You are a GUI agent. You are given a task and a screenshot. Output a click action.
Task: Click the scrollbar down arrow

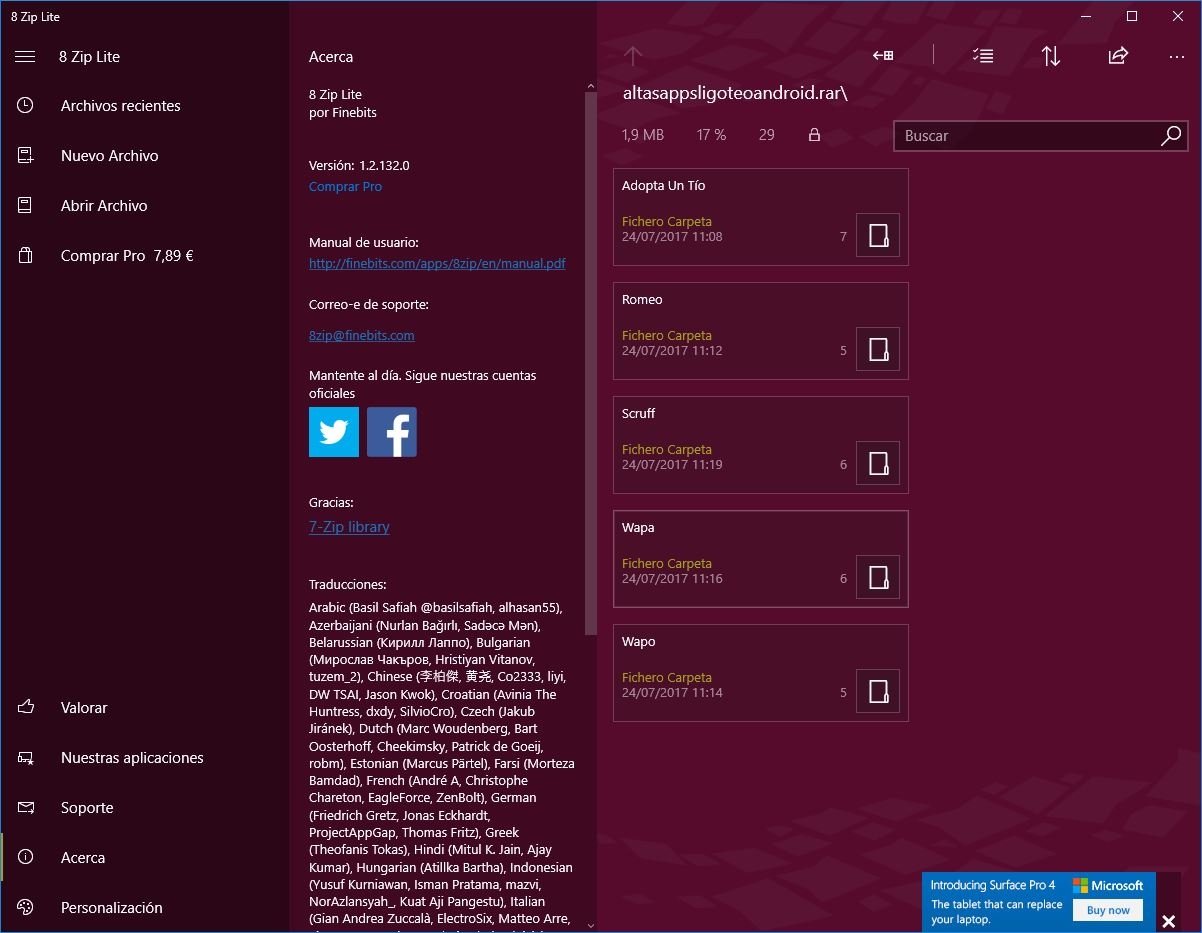pos(590,925)
